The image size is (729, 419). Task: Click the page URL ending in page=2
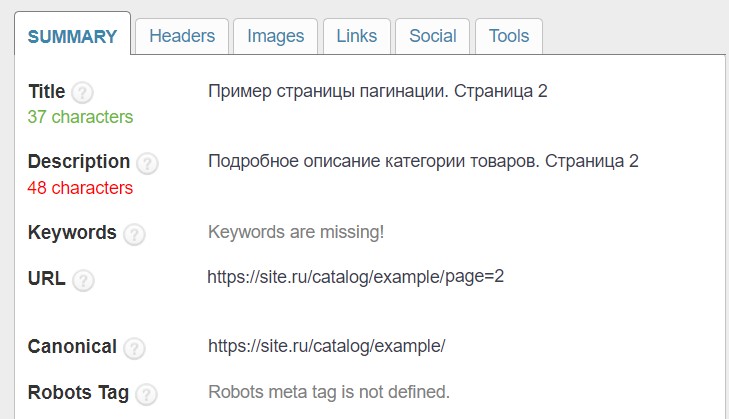[356, 277]
